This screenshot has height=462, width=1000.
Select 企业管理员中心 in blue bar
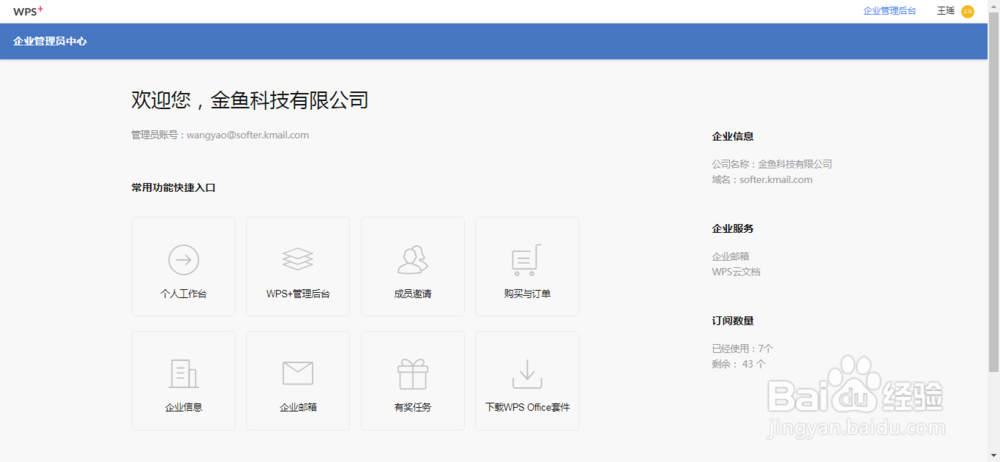pos(50,41)
